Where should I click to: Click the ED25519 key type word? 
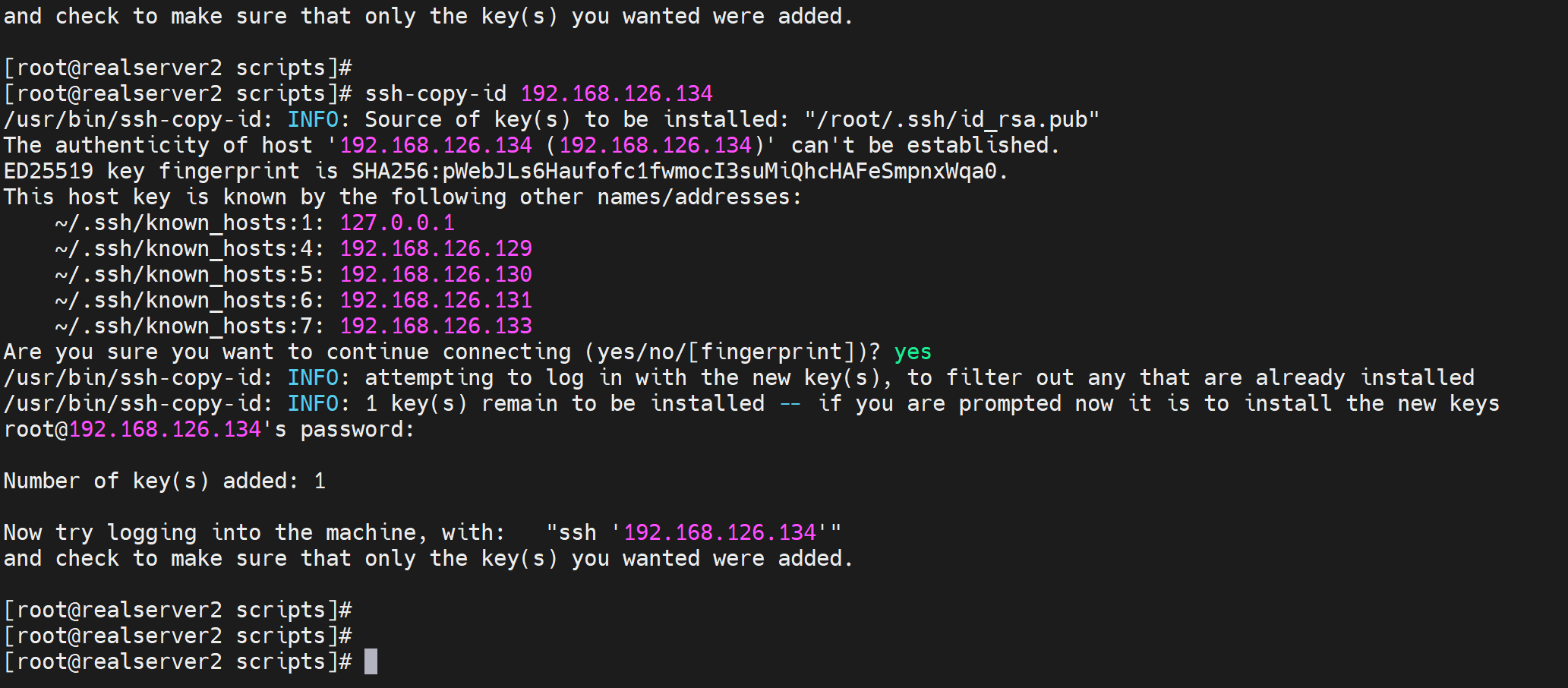(x=49, y=172)
